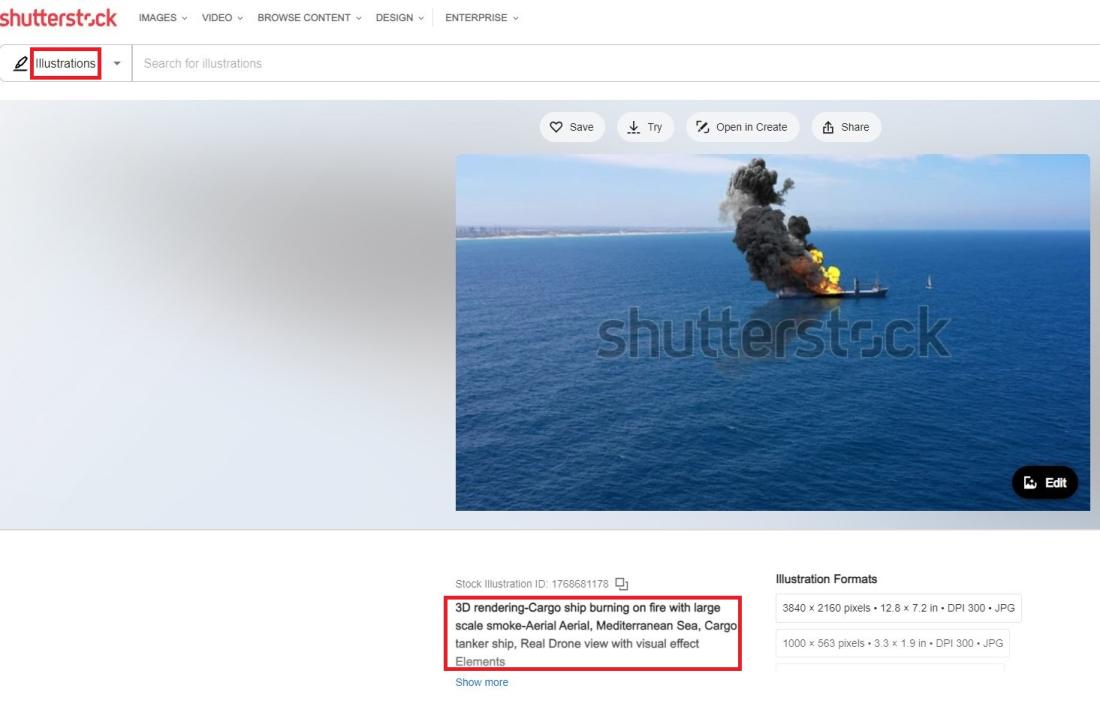Click the Try download button
Image resolution: width=1100 pixels, height=713 pixels.
tap(645, 127)
